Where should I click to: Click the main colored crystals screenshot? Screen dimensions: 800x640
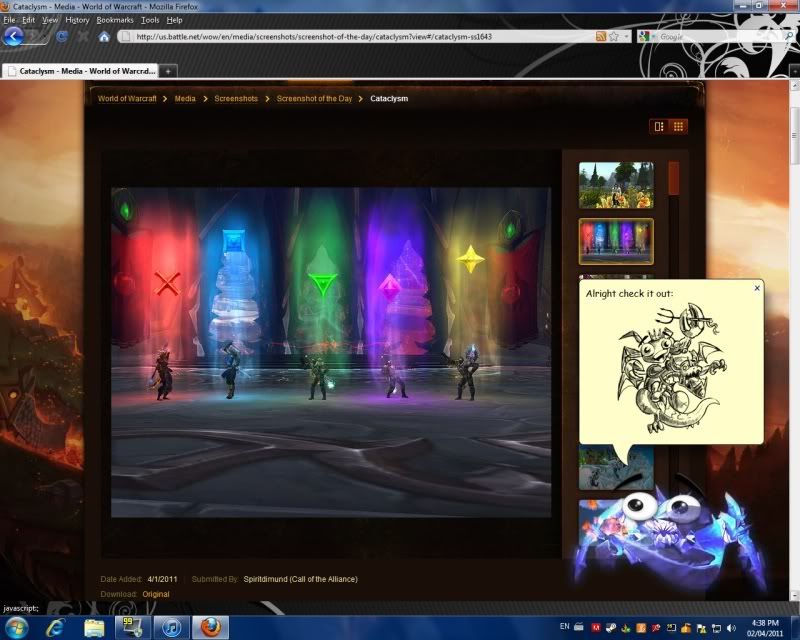pos(331,352)
